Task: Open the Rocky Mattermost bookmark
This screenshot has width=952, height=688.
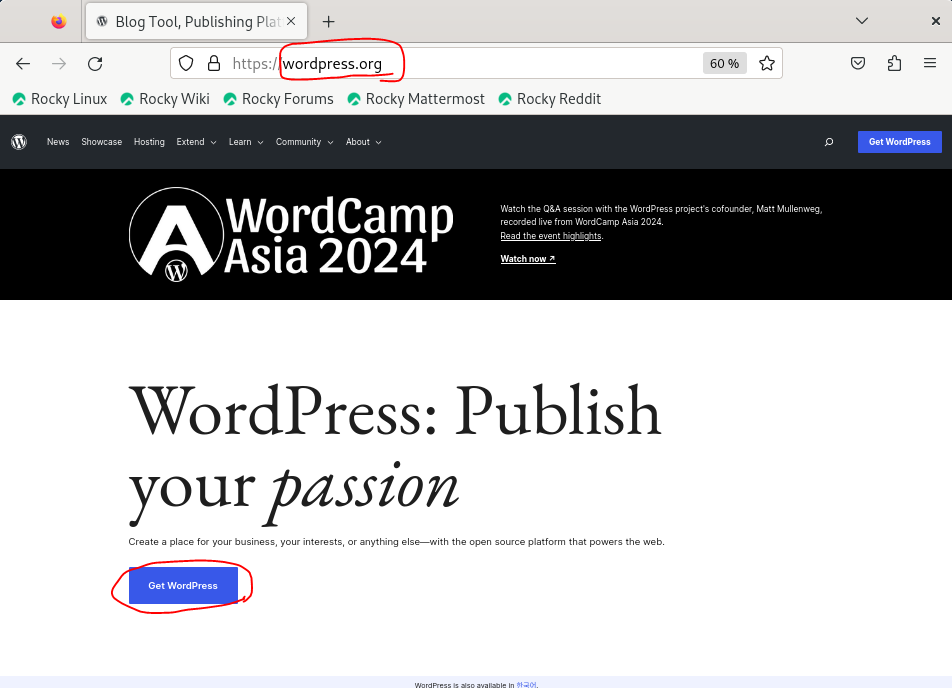Action: [416, 99]
